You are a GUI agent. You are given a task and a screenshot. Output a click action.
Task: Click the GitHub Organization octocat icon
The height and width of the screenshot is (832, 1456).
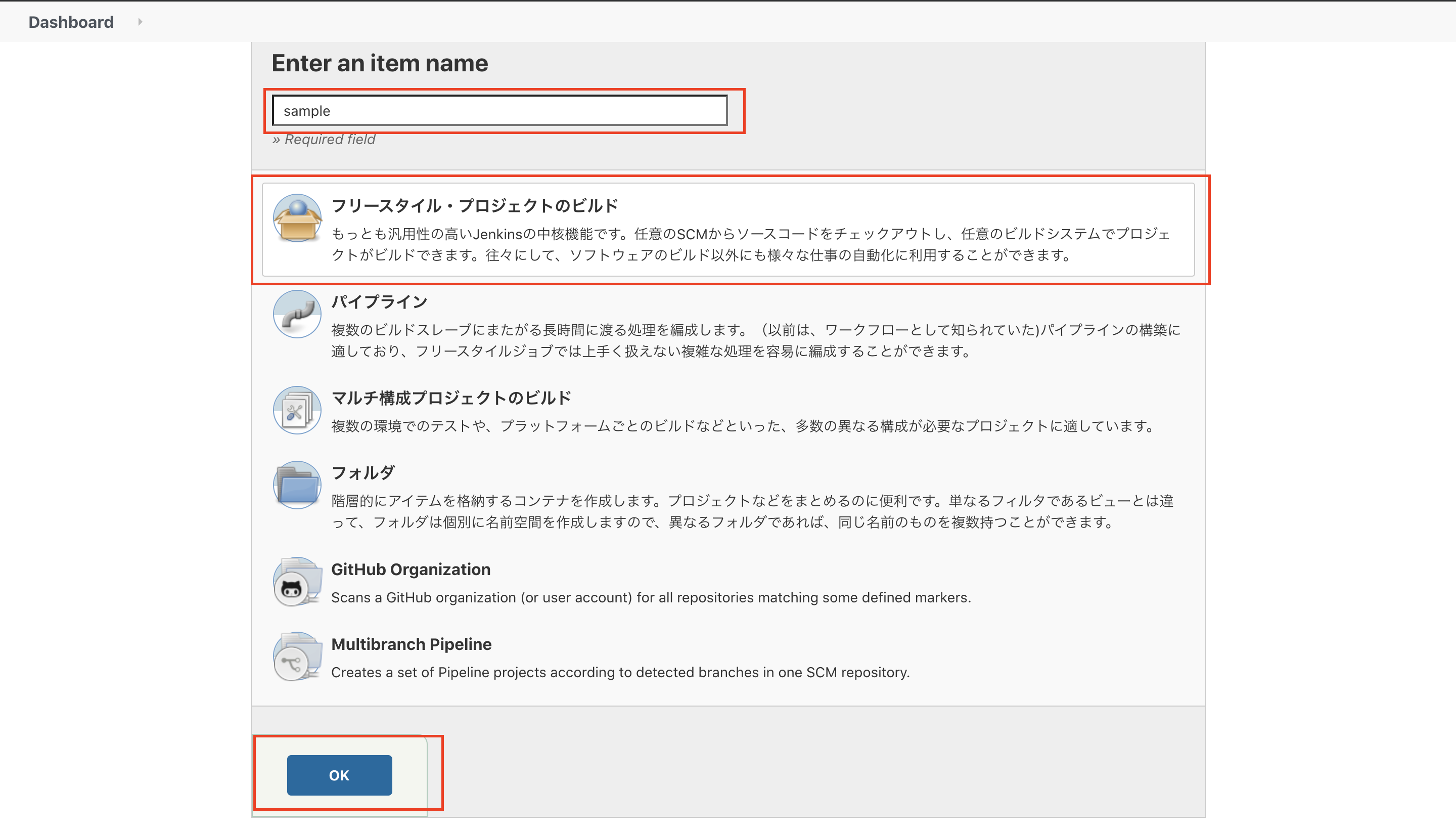[297, 582]
